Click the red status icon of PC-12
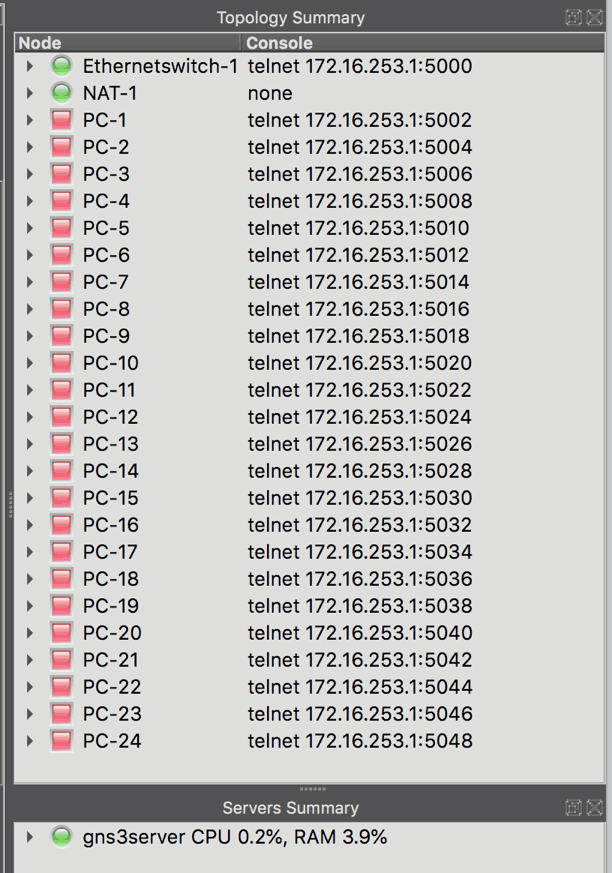This screenshot has height=873, width=612. (x=61, y=416)
